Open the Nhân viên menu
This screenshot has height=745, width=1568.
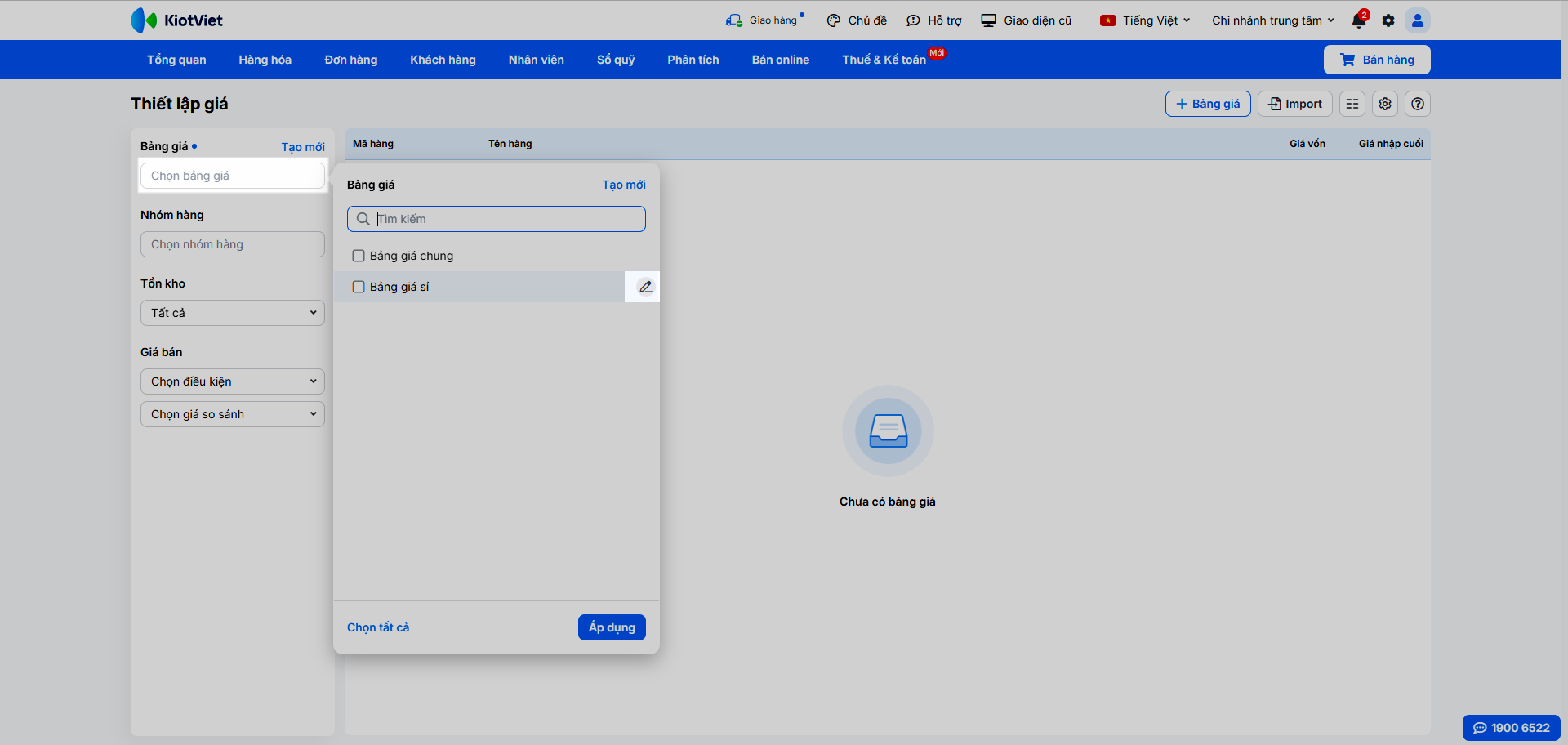tap(537, 60)
